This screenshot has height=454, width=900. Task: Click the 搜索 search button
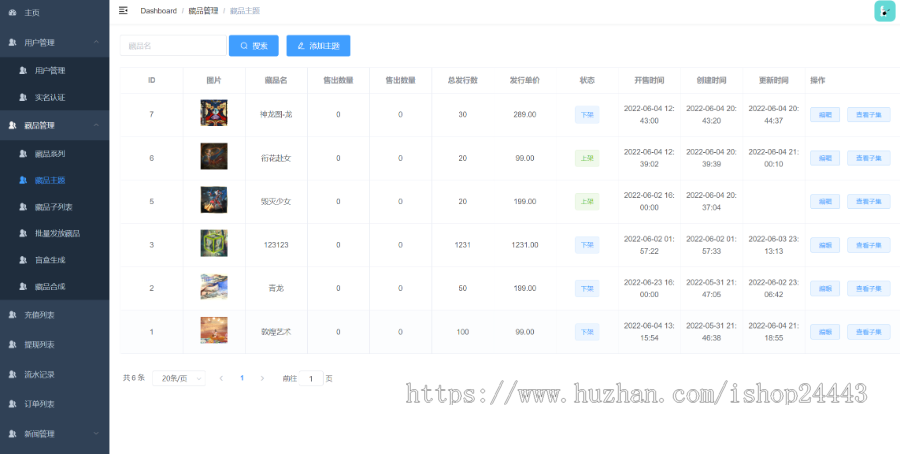pos(254,46)
